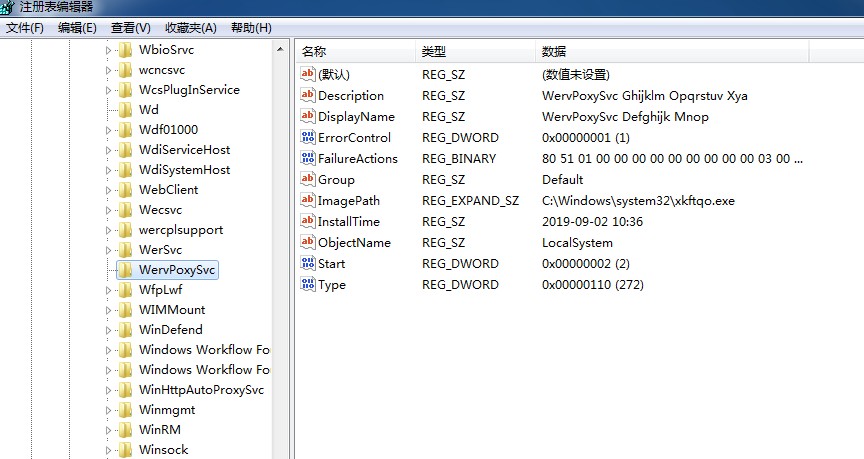Expand the WinHttpAutoProxySvc node
The height and width of the screenshot is (459, 864).
[108, 390]
